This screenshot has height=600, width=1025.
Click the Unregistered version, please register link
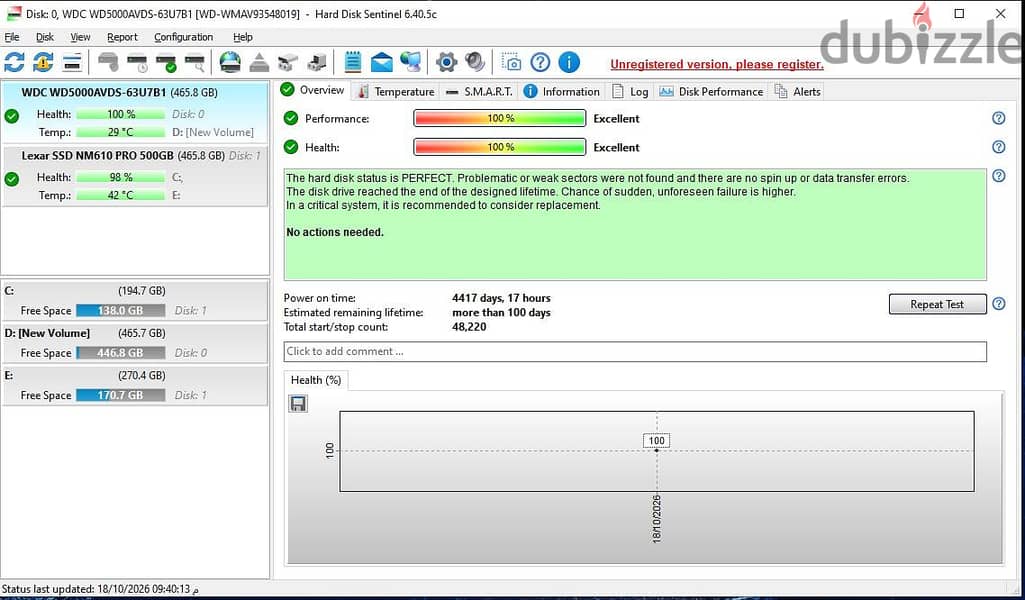(717, 64)
